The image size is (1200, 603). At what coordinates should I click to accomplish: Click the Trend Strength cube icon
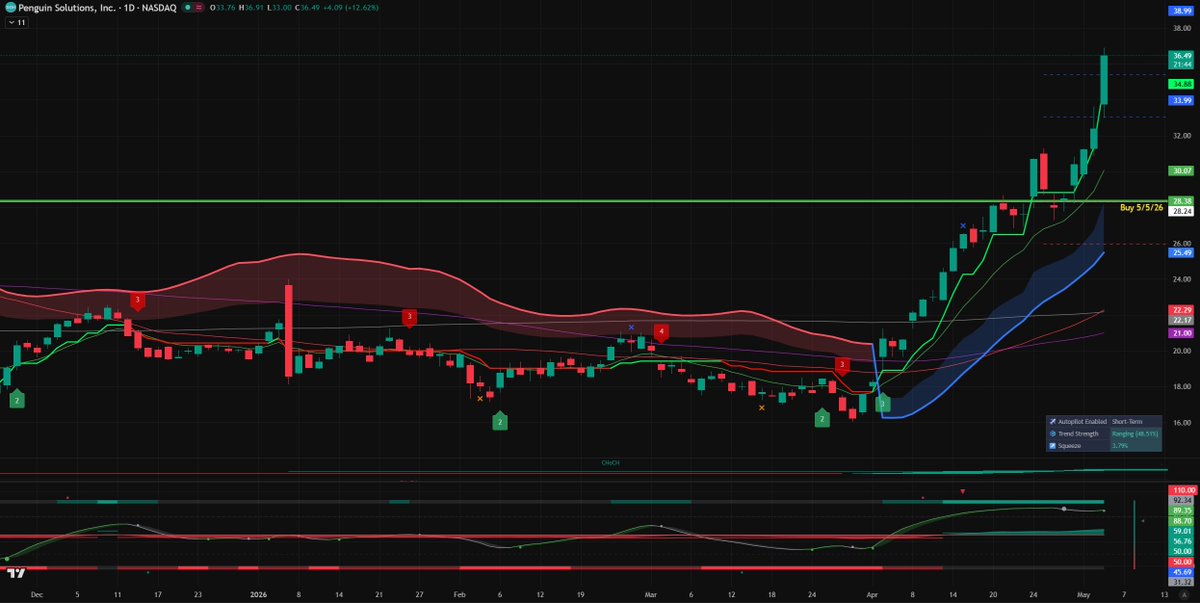1053,433
